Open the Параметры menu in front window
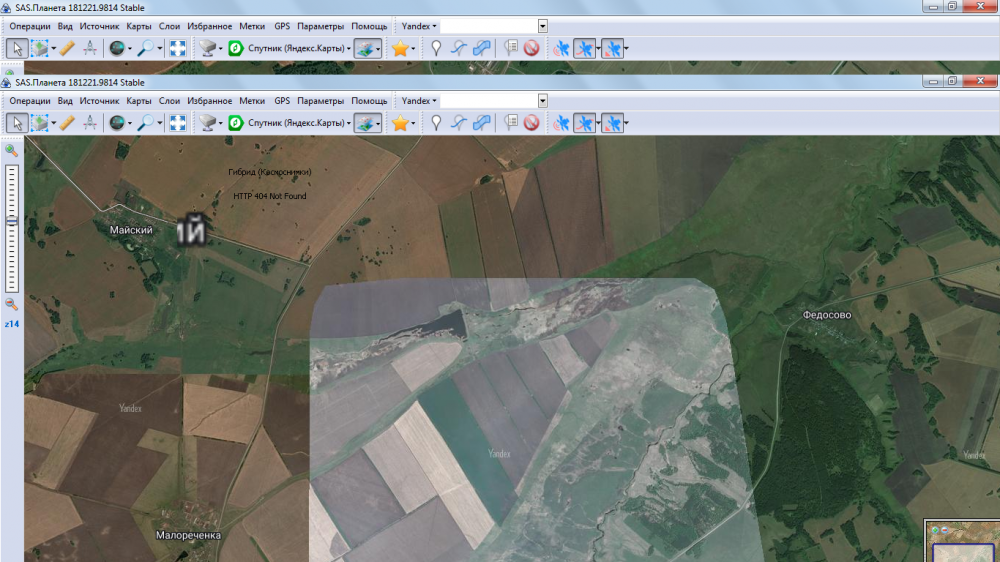This screenshot has height=562, width=1000. tap(320, 101)
